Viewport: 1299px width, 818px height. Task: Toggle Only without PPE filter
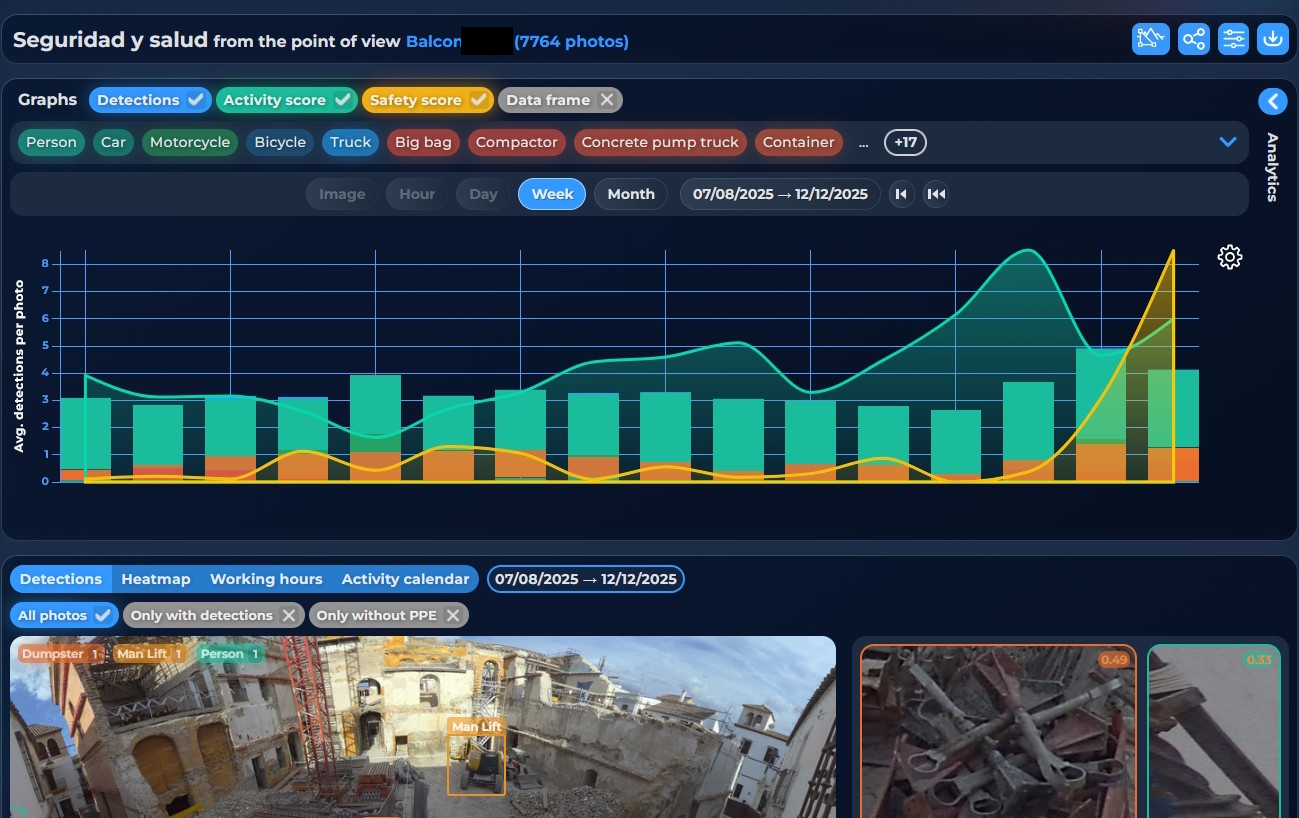(388, 615)
